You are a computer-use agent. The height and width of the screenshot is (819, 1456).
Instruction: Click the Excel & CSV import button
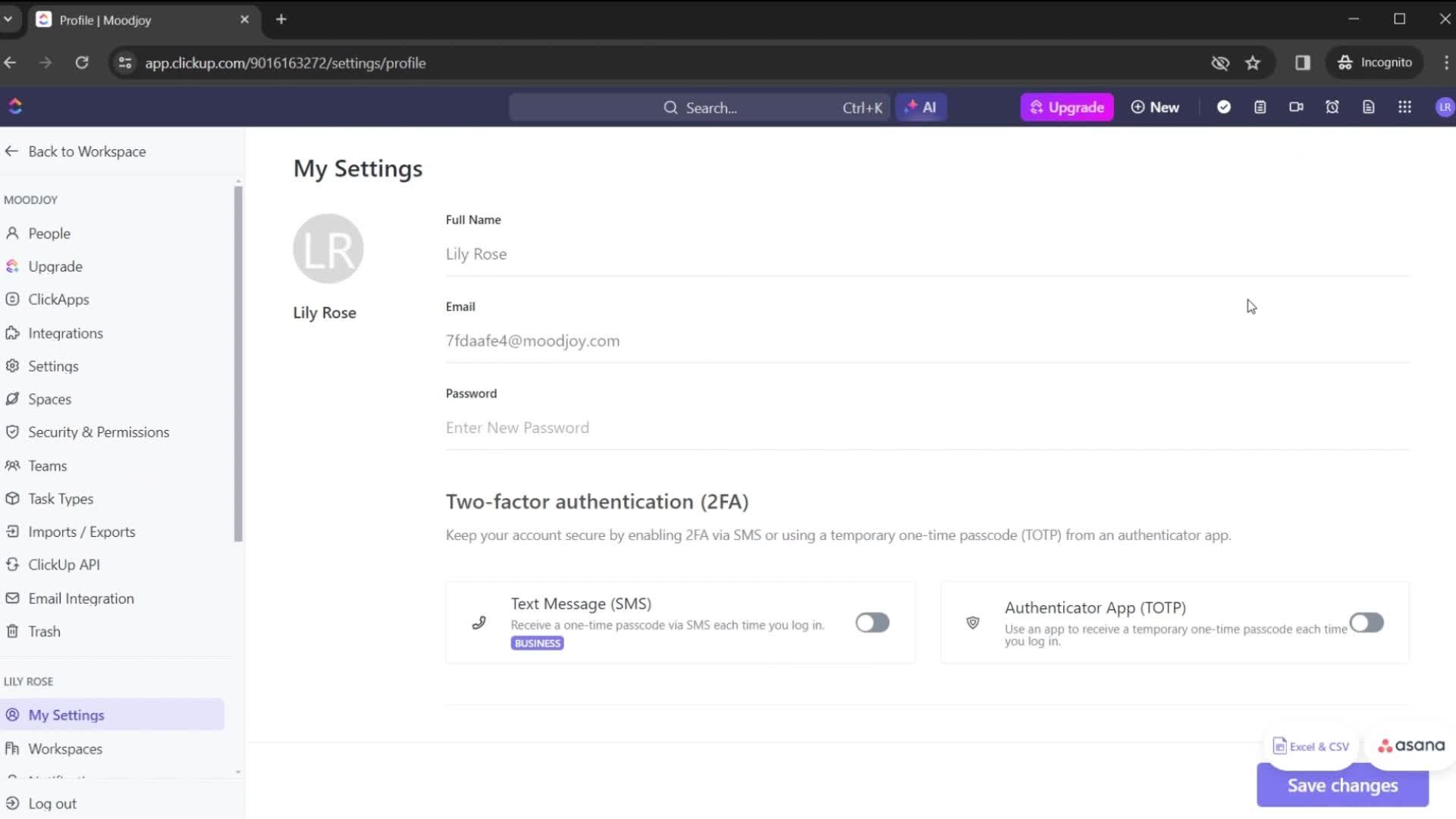(1311, 746)
